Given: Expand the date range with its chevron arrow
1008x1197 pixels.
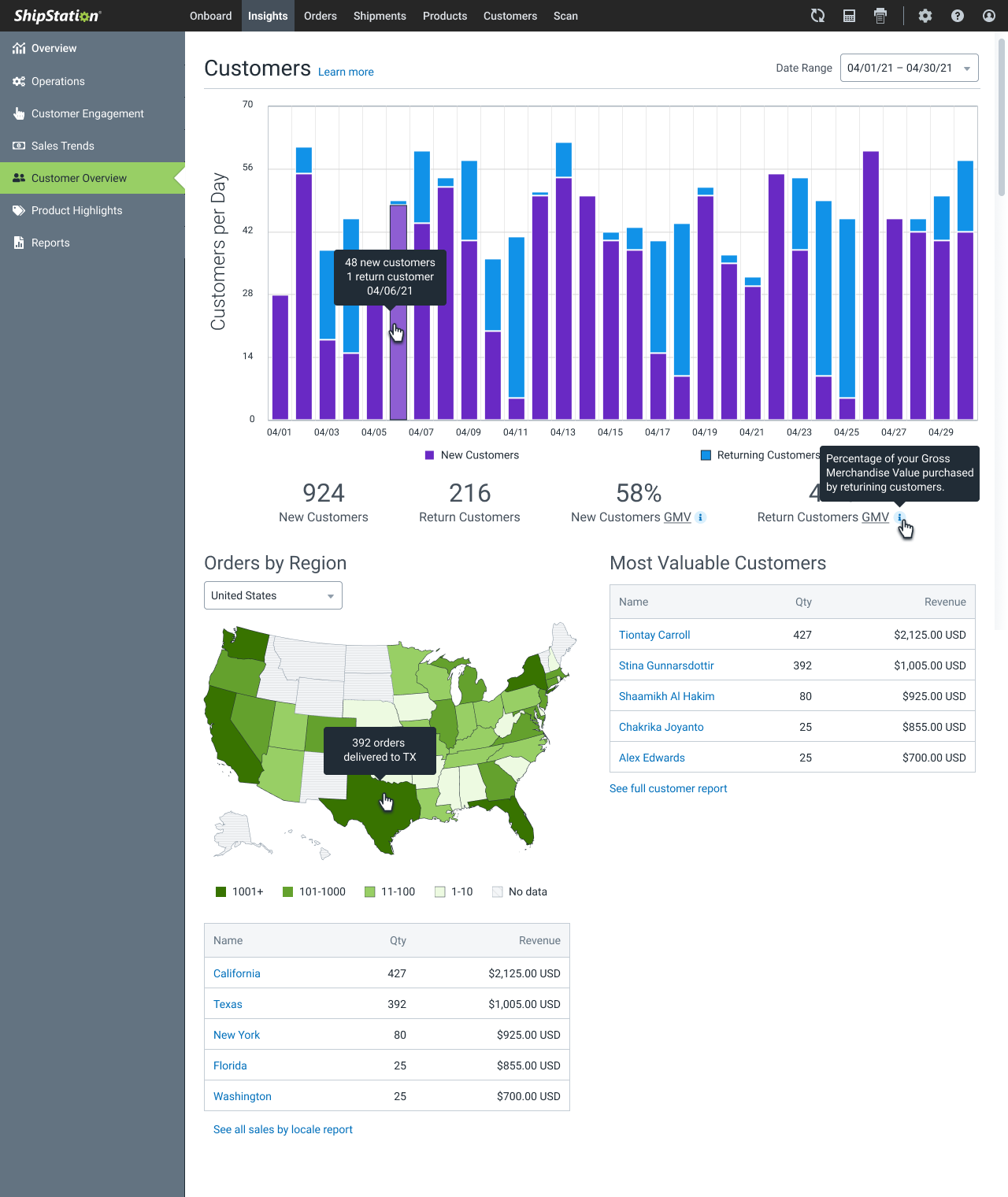Looking at the screenshot, I should pos(966,68).
